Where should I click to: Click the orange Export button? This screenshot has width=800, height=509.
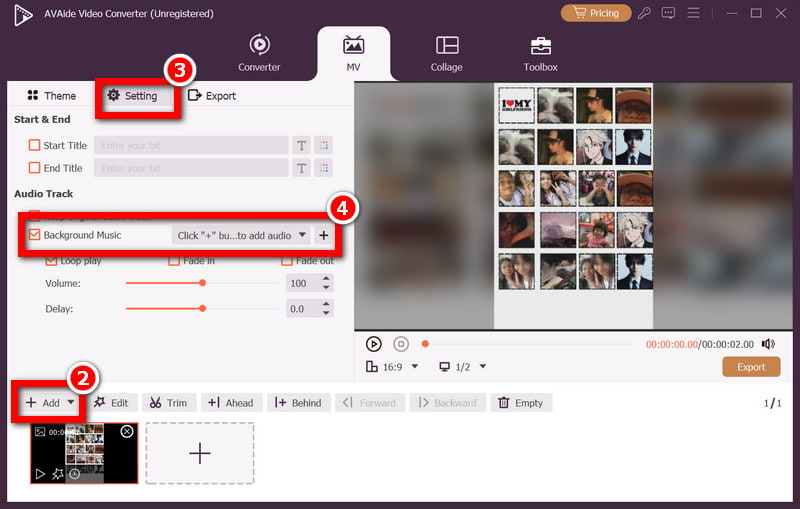click(x=751, y=367)
